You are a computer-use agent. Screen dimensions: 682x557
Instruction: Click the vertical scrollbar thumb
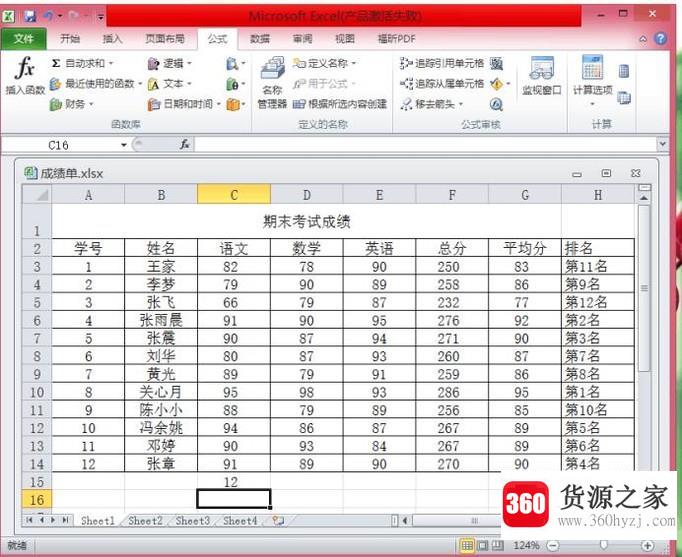[x=644, y=288]
